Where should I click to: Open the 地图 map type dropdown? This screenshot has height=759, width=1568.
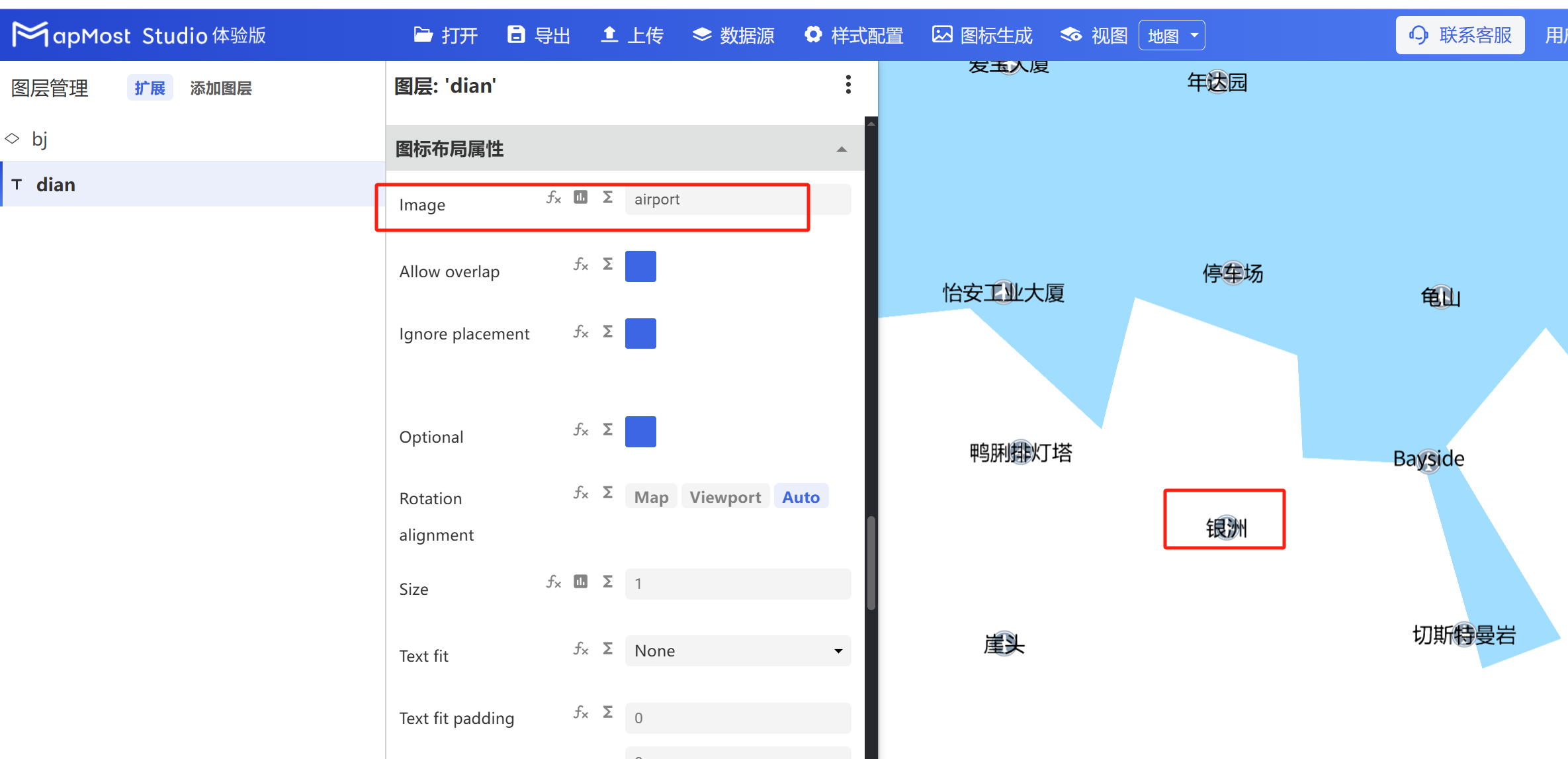tap(1171, 34)
